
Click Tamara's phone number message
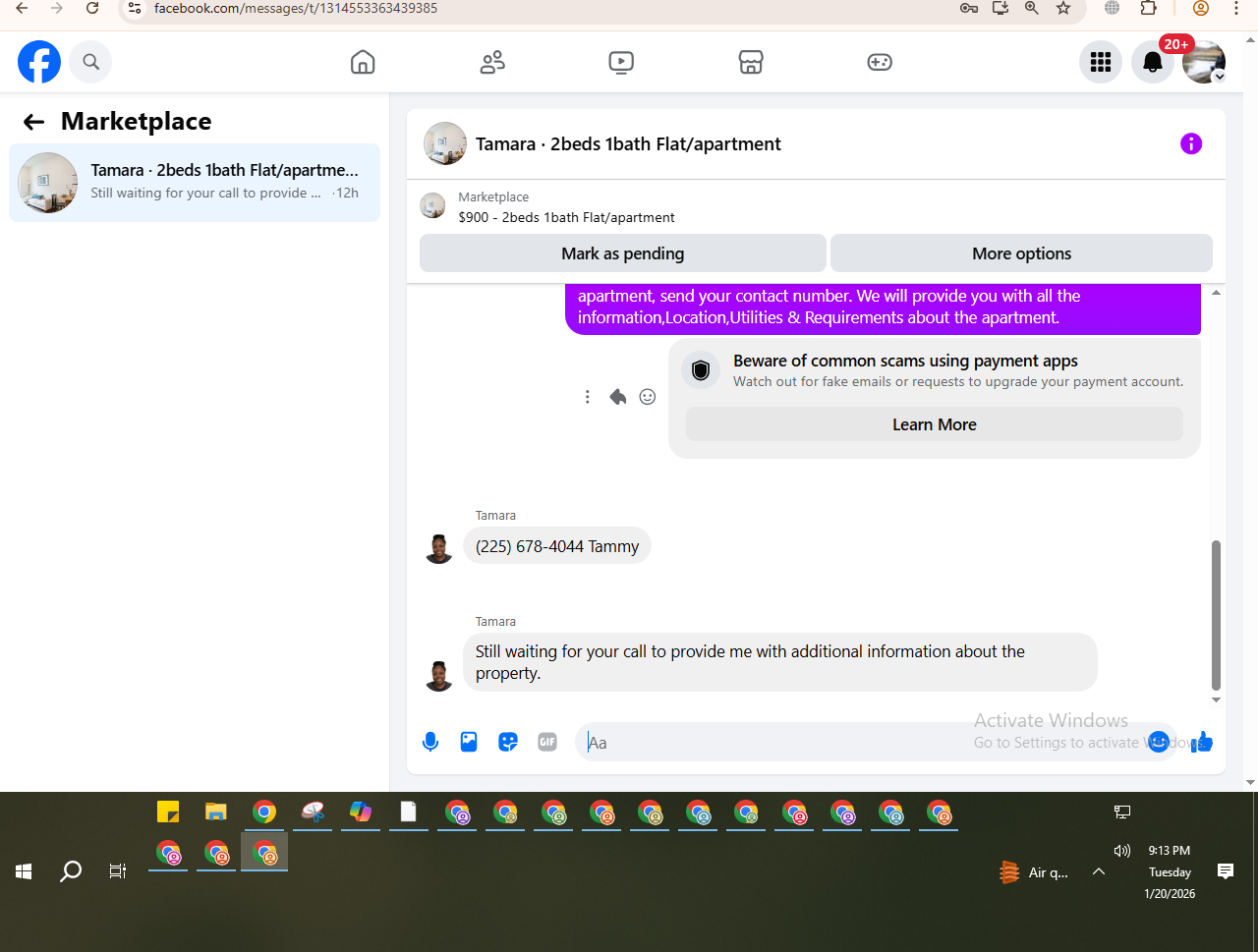pyautogui.click(x=557, y=546)
